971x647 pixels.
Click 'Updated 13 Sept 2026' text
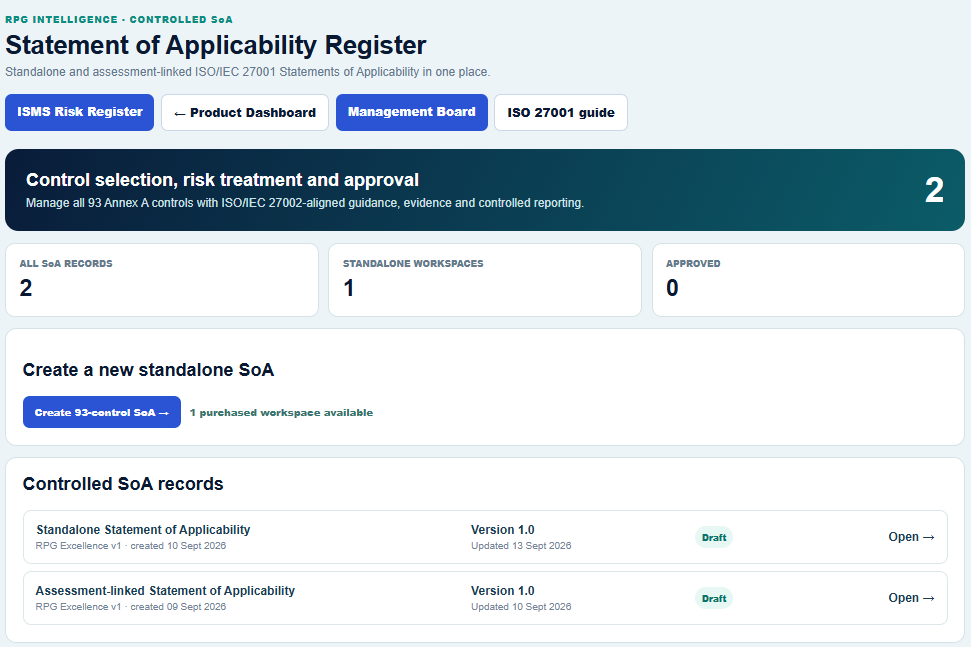[x=521, y=546]
